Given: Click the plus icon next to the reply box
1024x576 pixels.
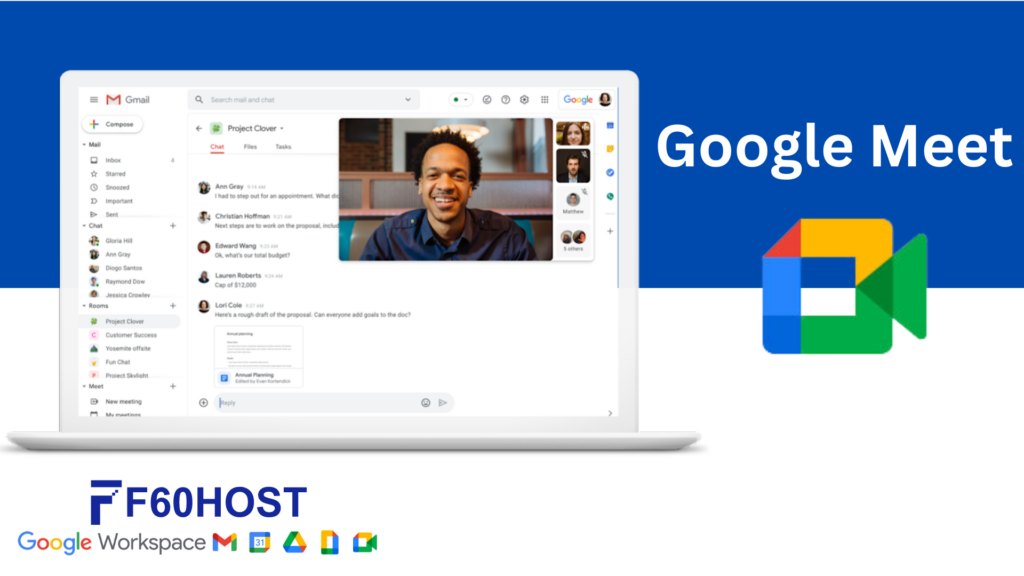Looking at the screenshot, I should [202, 402].
